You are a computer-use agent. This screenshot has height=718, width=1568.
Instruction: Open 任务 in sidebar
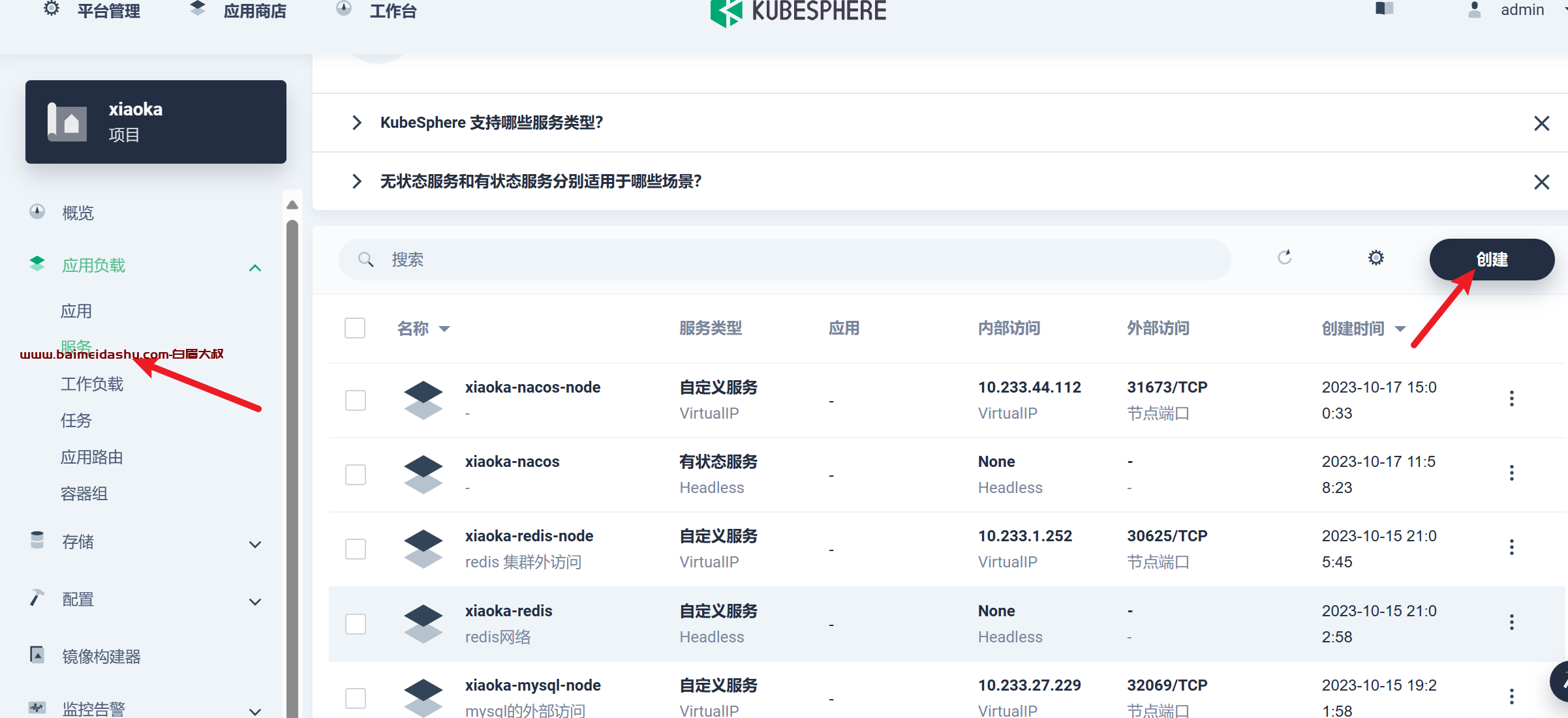(76, 421)
